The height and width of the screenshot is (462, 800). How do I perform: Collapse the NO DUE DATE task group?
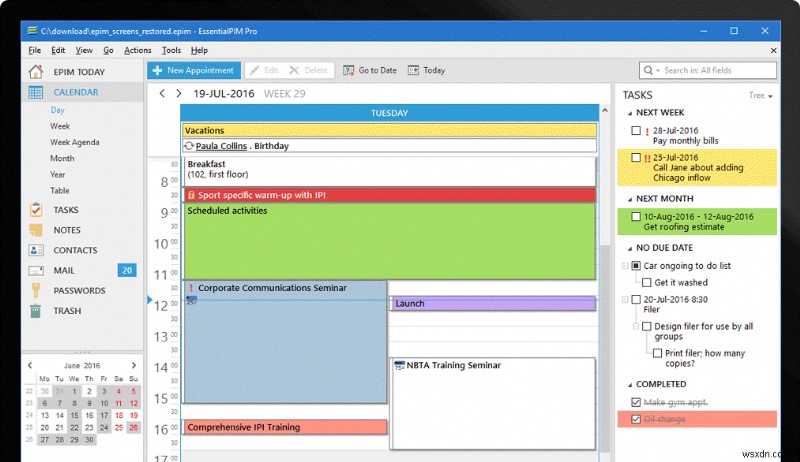pos(630,248)
